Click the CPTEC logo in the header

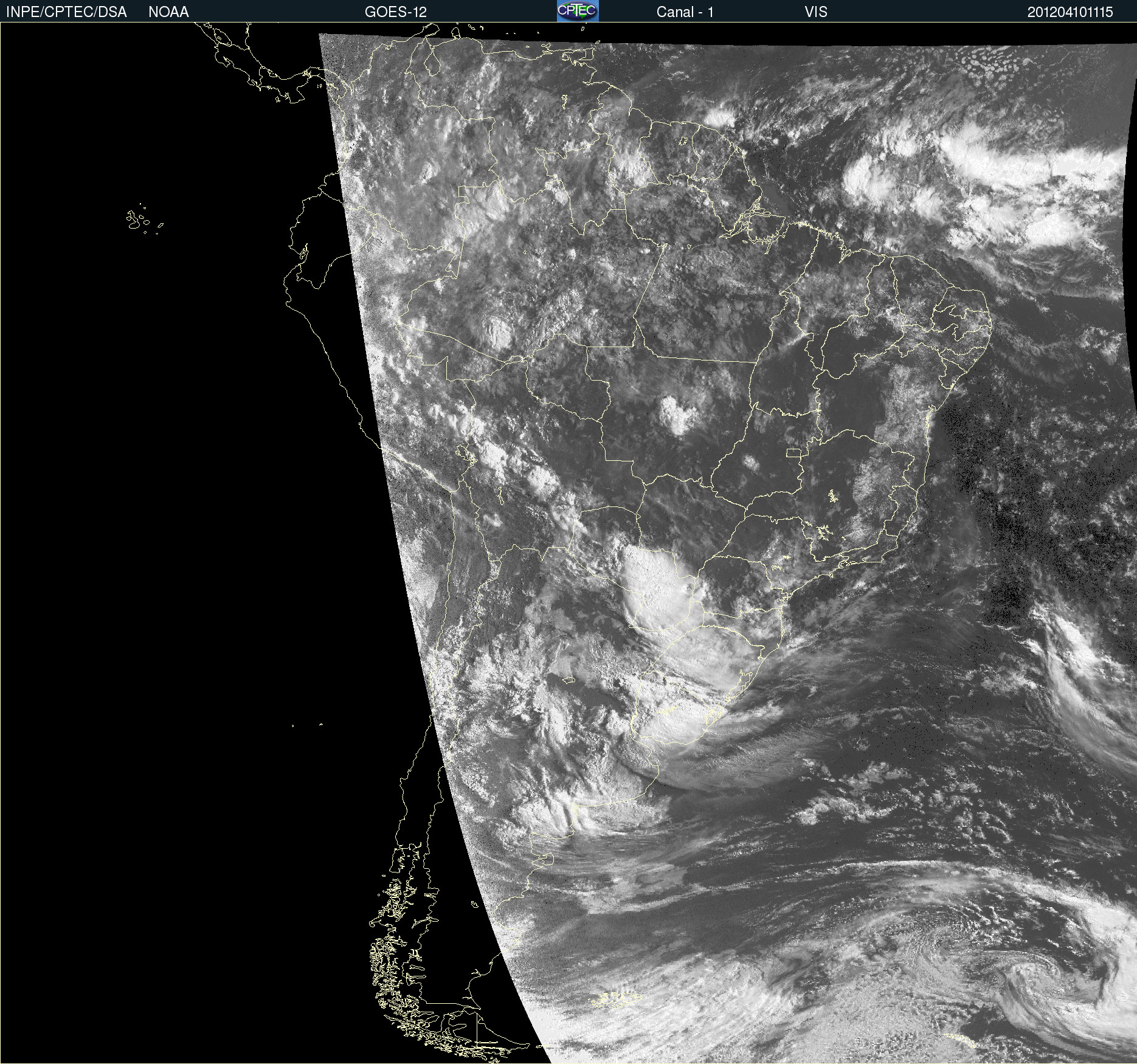pos(578,11)
